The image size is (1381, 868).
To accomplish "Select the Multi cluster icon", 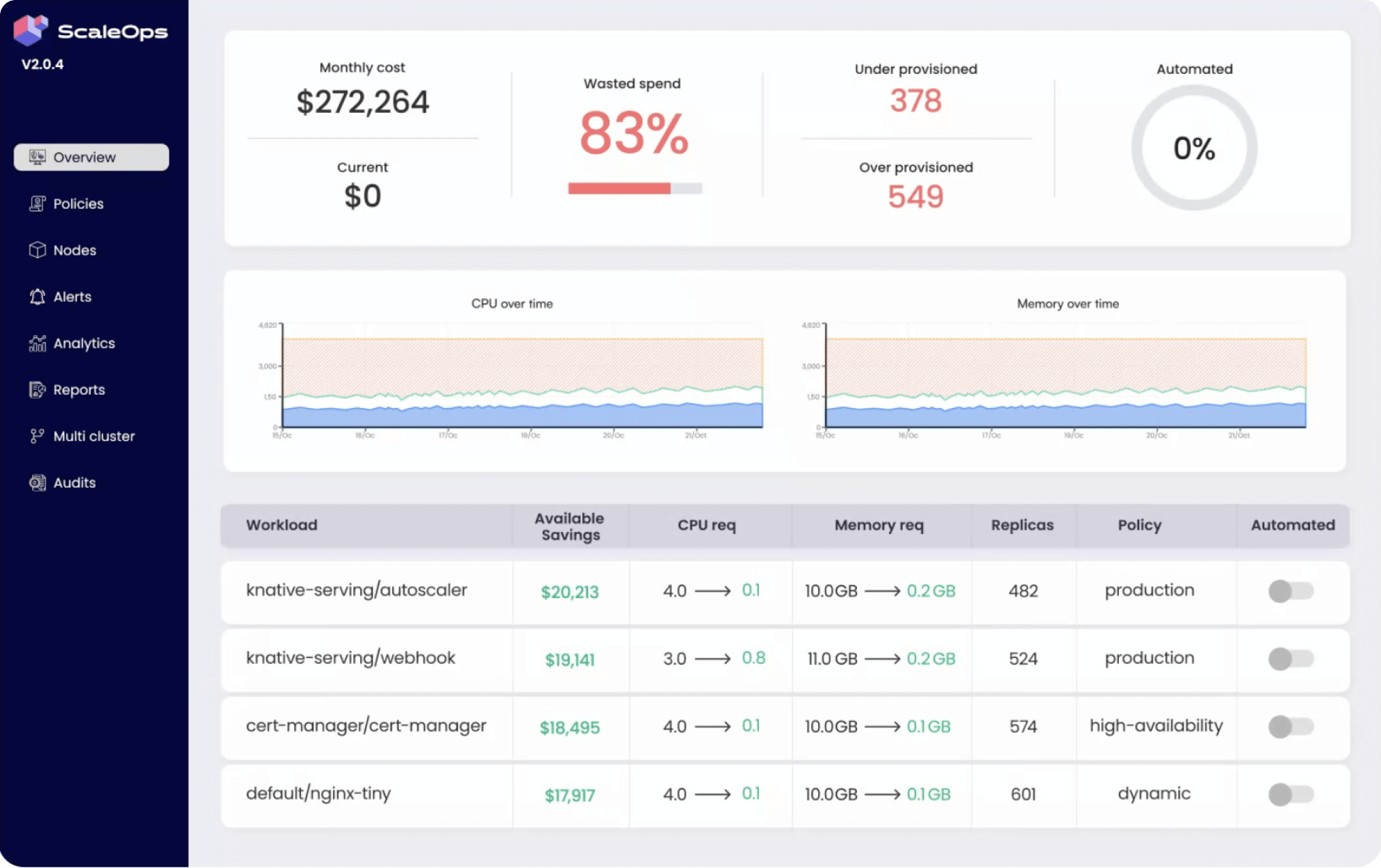I will [38, 436].
